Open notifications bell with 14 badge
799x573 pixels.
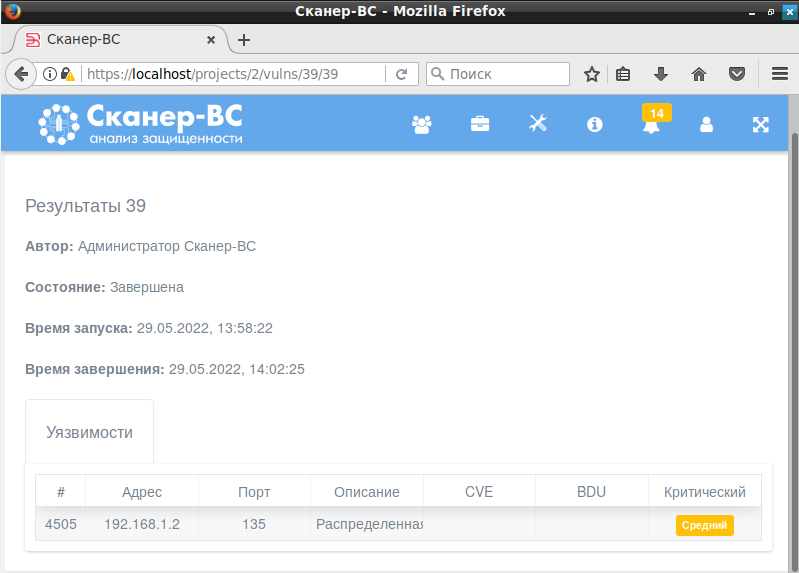point(654,119)
